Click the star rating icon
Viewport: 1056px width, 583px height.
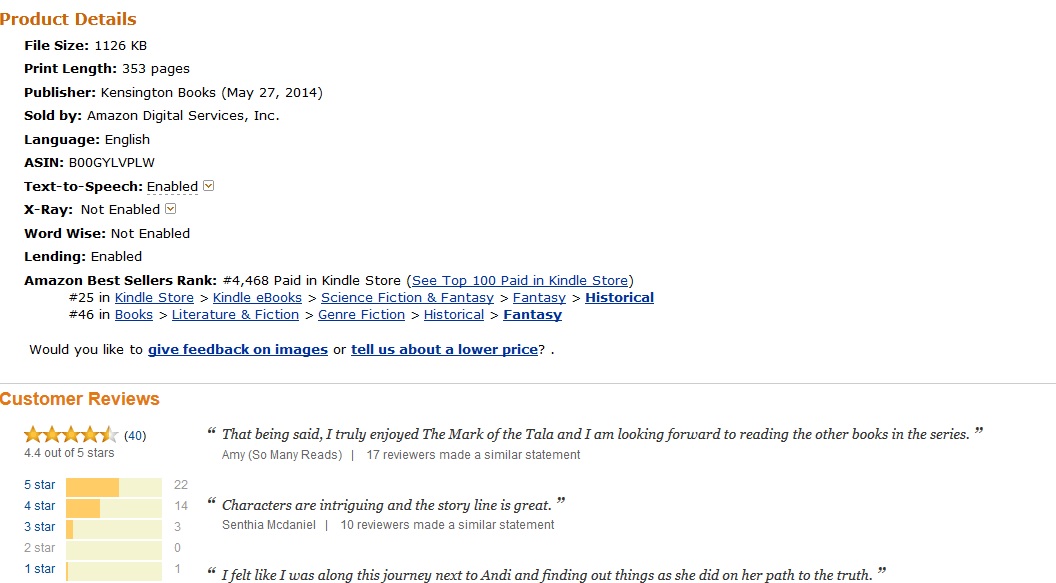pos(70,435)
